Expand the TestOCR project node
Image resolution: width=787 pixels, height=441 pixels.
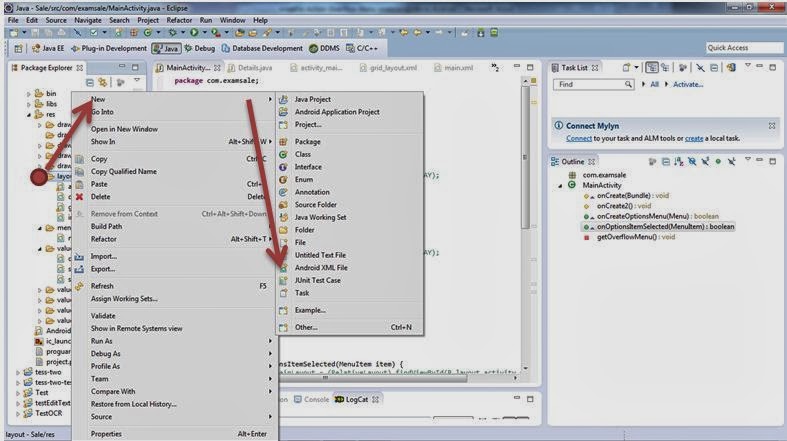click(x=18, y=414)
